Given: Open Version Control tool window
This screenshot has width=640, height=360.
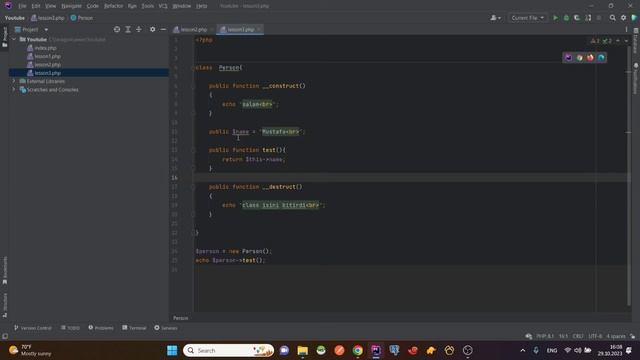Looking at the screenshot, I should point(33,328).
